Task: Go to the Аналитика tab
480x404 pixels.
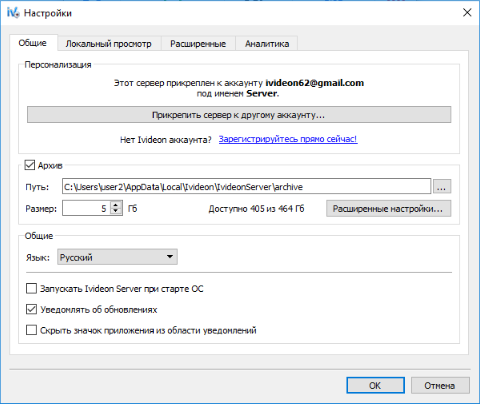Action: [267, 44]
